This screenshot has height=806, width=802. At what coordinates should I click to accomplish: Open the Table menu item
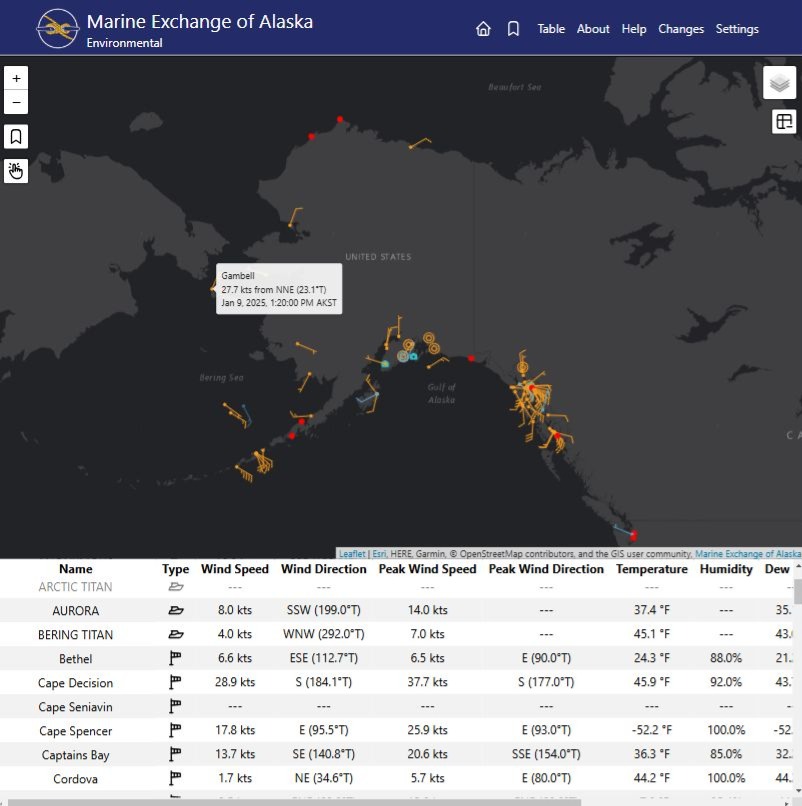pyautogui.click(x=551, y=29)
